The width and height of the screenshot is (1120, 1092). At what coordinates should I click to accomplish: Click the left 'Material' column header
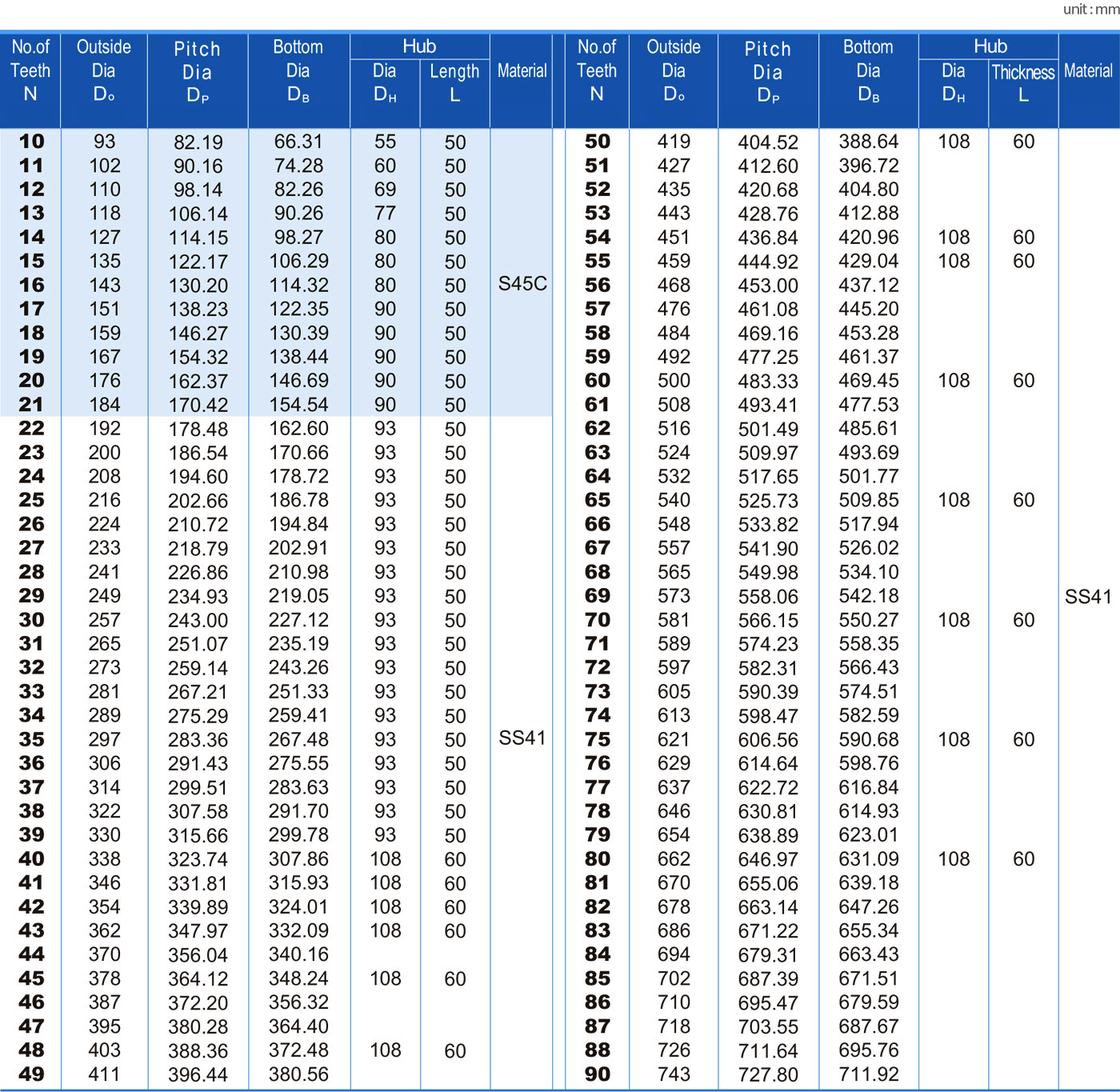point(522,70)
